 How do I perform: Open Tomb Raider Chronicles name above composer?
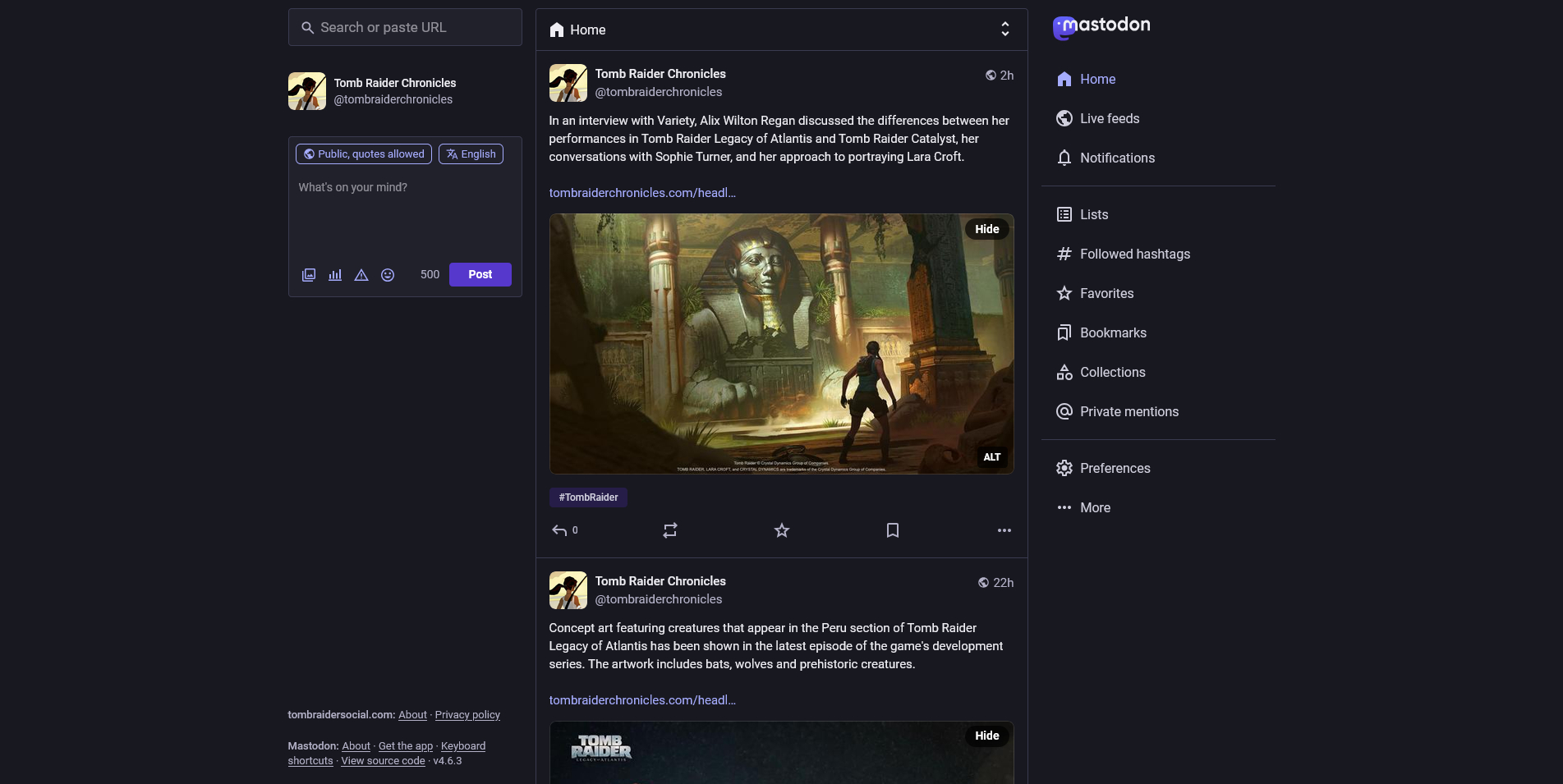click(x=395, y=83)
